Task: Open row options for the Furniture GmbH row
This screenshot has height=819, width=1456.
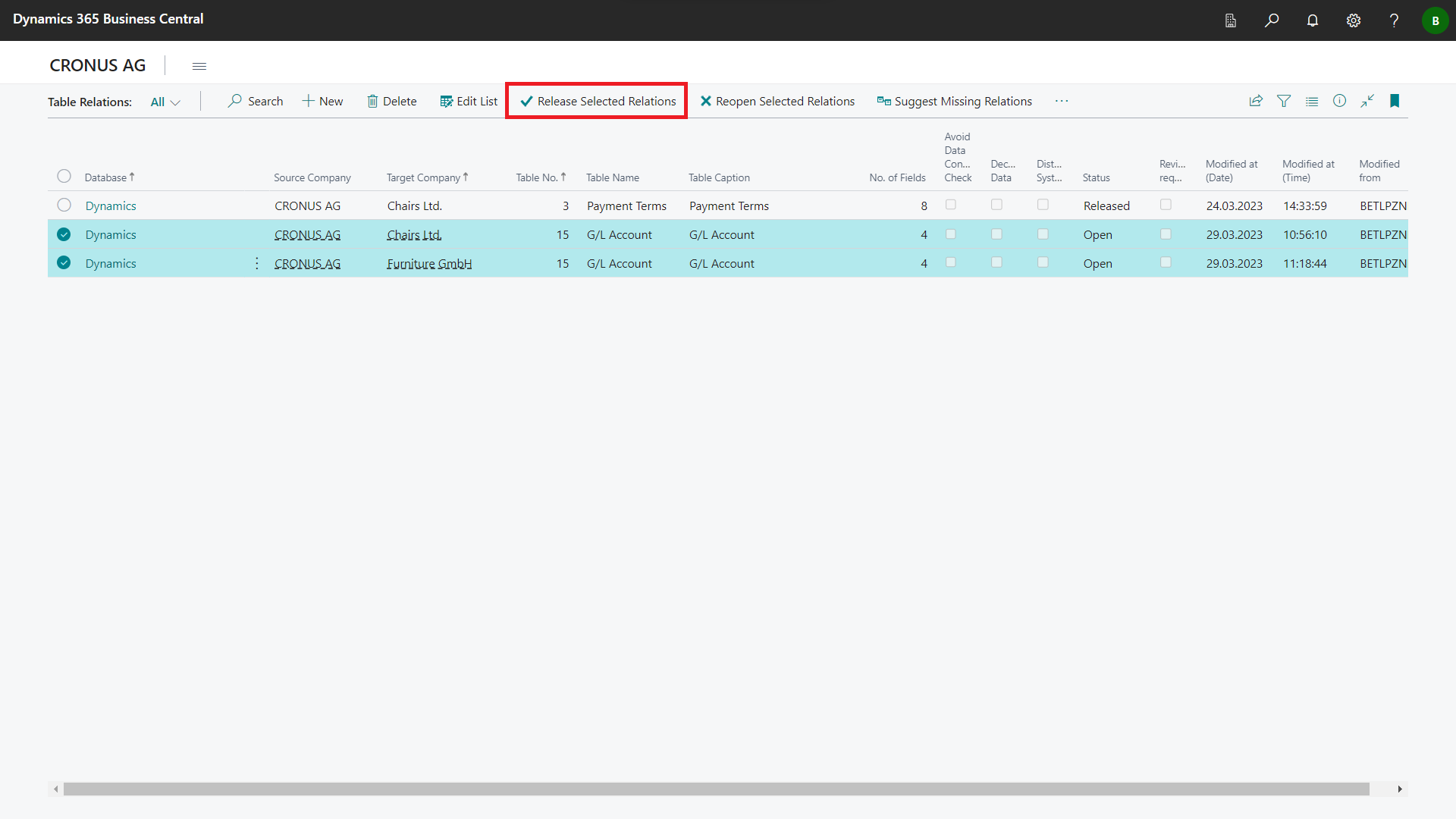Action: [257, 263]
